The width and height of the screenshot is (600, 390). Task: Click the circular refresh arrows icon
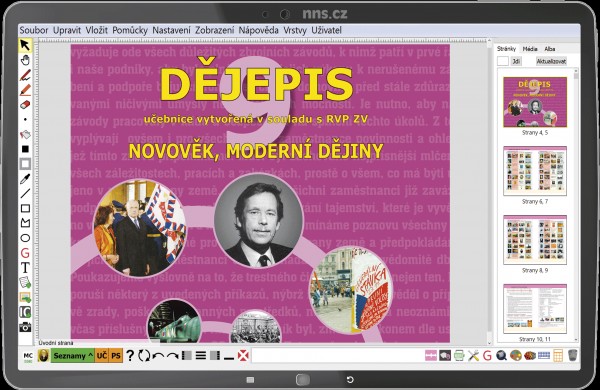pos(144,356)
